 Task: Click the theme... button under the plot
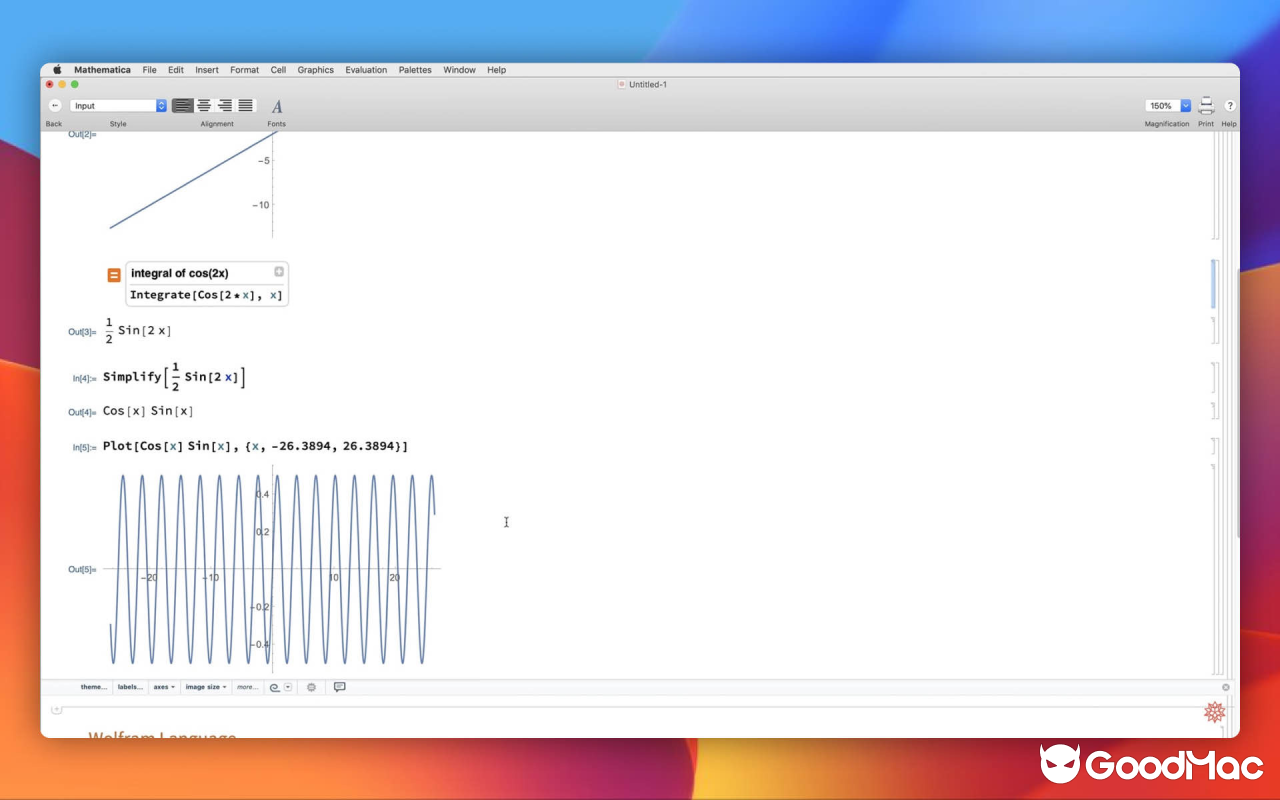click(x=92, y=687)
